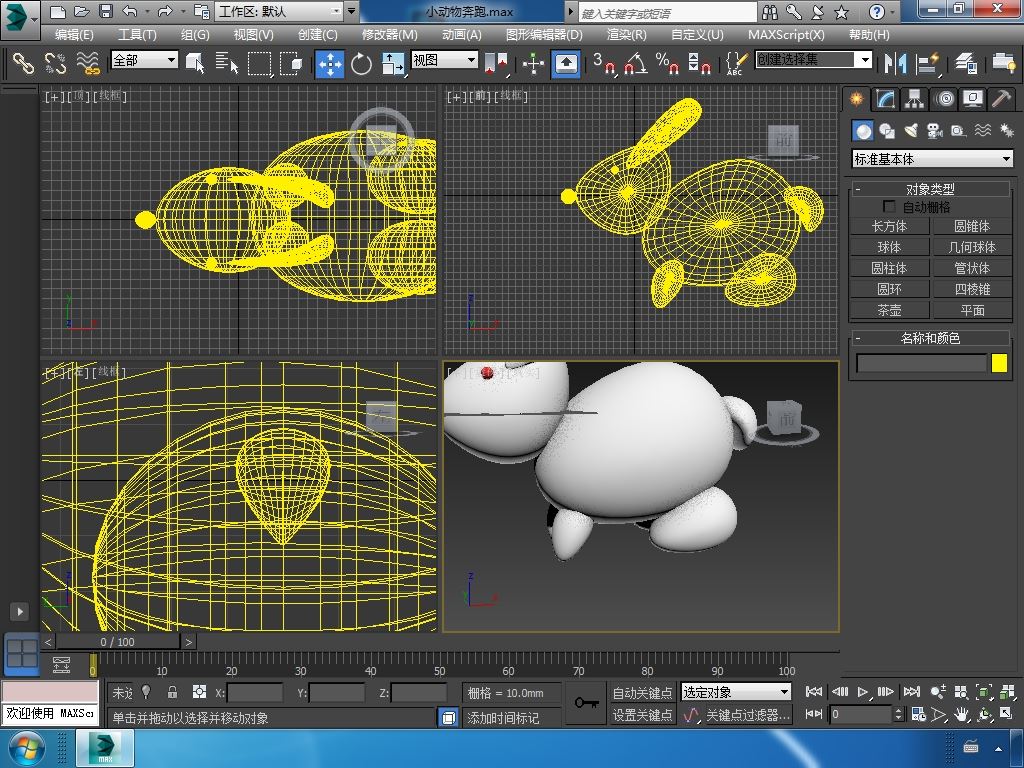The height and width of the screenshot is (768, 1024).
Task: Select the Select and Link tool
Action: coord(23,63)
